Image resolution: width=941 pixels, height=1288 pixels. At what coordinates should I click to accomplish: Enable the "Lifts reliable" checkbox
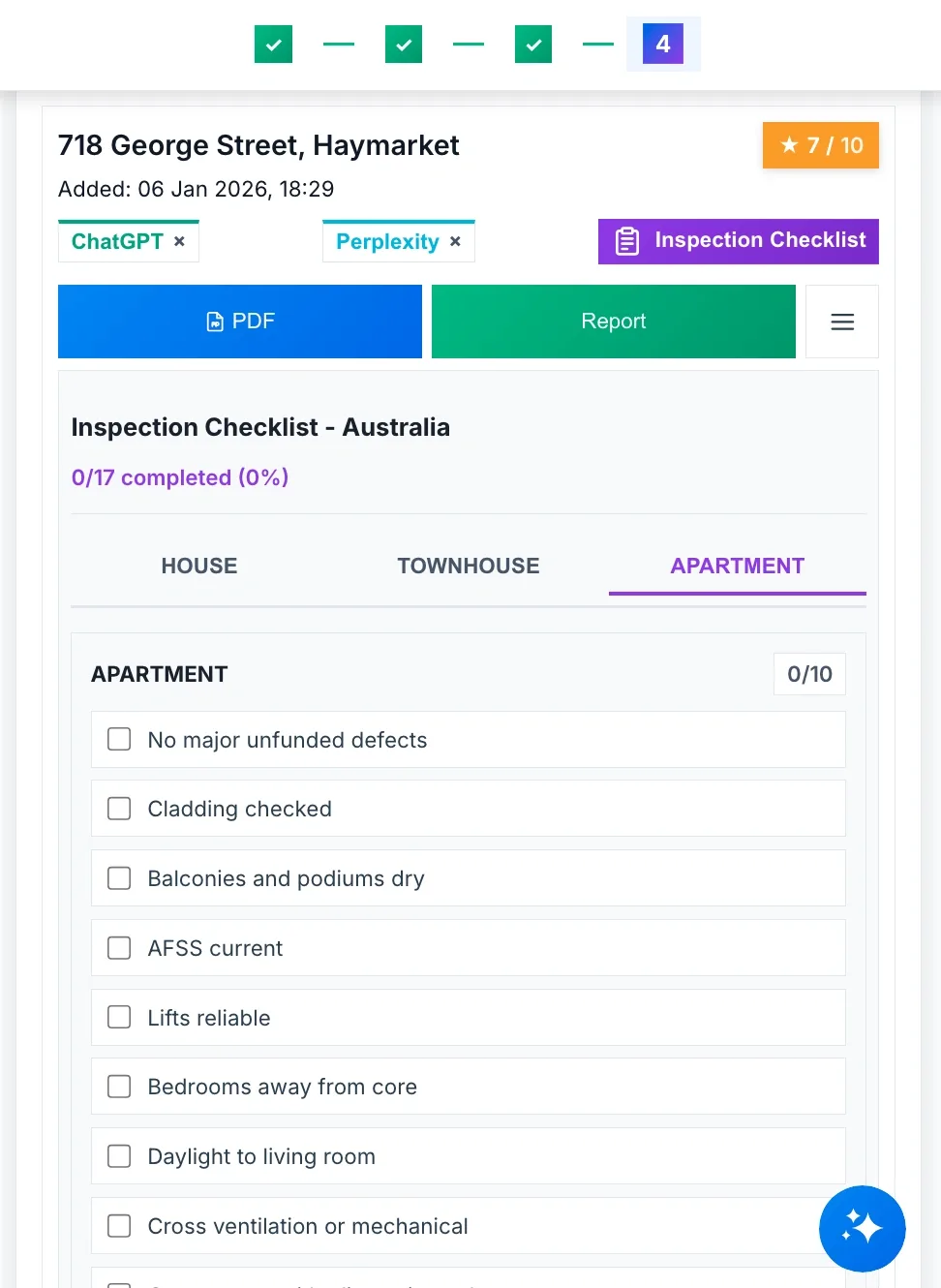point(119,1017)
